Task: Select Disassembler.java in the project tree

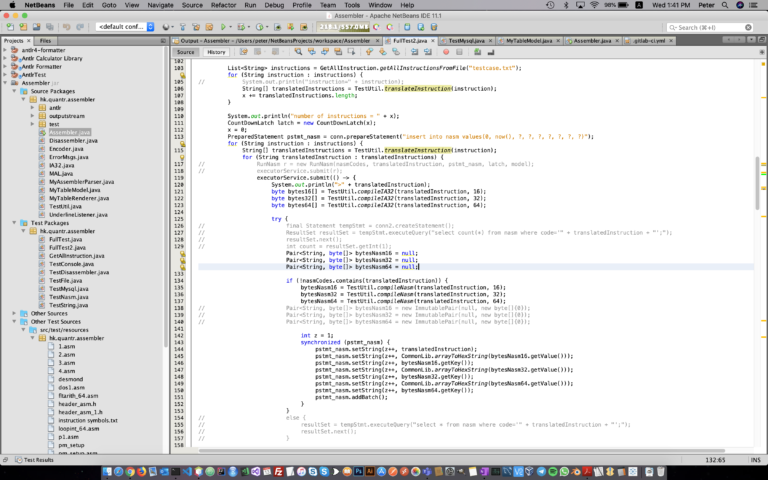Action: point(73,141)
